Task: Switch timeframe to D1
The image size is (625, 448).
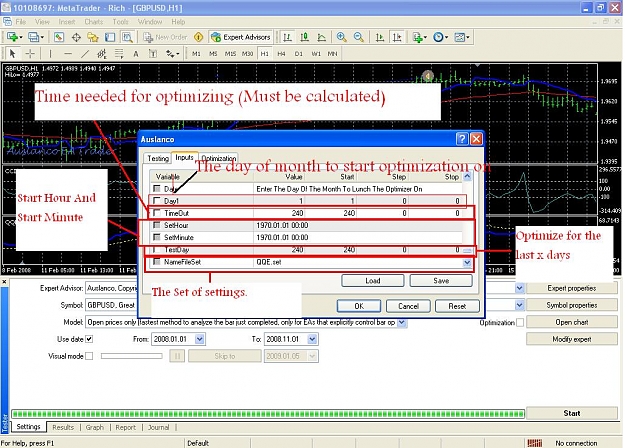Action: [x=299, y=53]
